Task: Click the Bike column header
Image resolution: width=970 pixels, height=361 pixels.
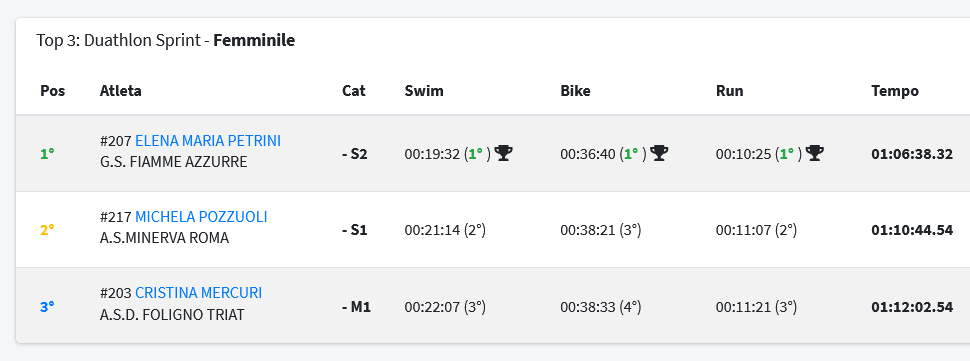Action: click(575, 91)
